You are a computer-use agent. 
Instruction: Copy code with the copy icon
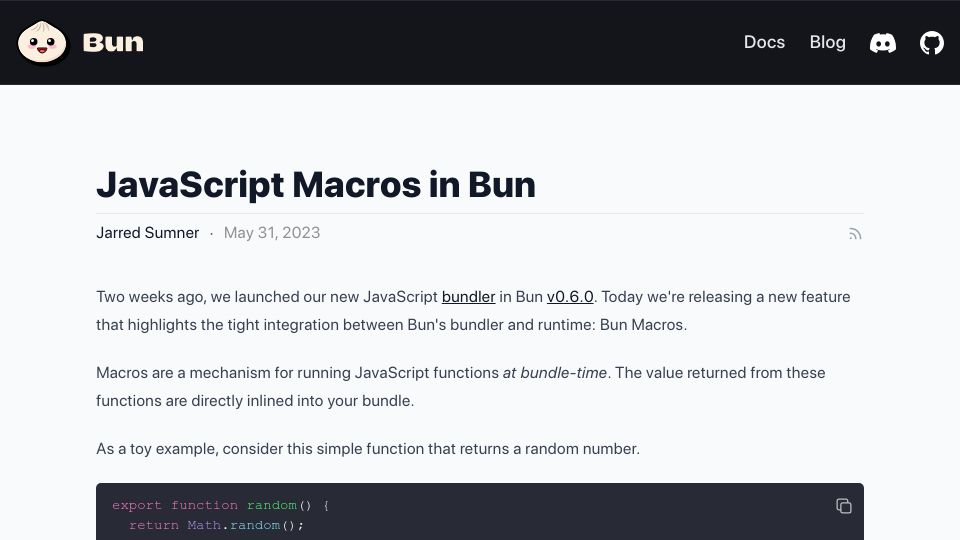(x=844, y=506)
